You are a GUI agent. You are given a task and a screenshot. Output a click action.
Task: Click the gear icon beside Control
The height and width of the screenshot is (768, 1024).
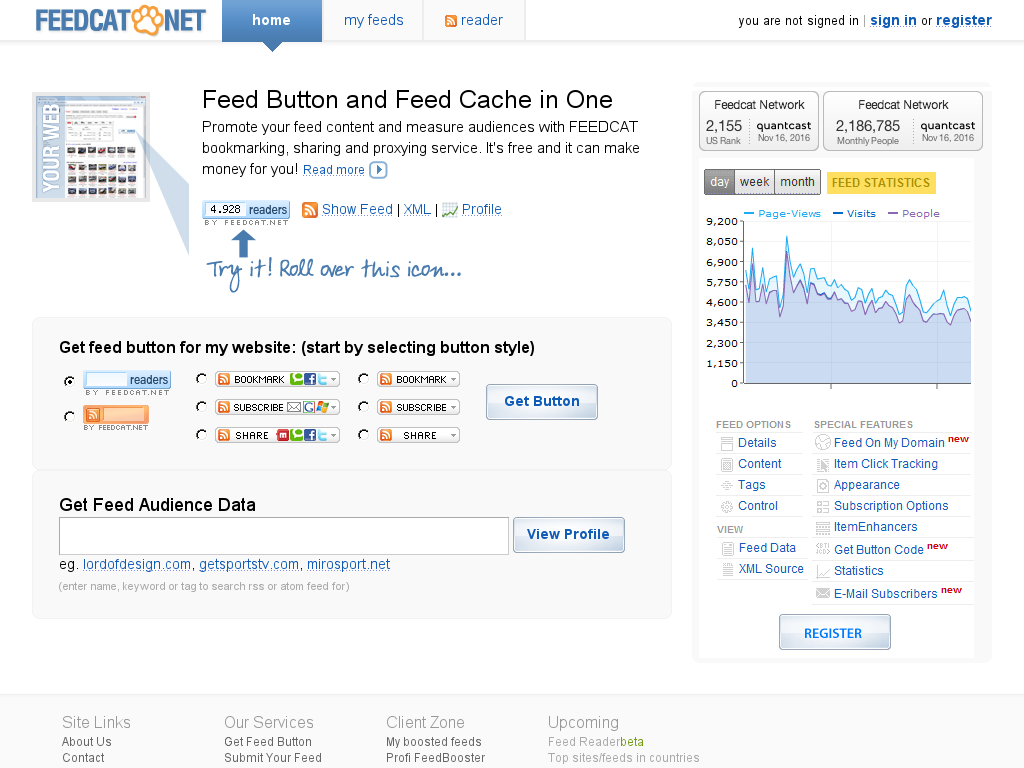pyautogui.click(x=727, y=506)
